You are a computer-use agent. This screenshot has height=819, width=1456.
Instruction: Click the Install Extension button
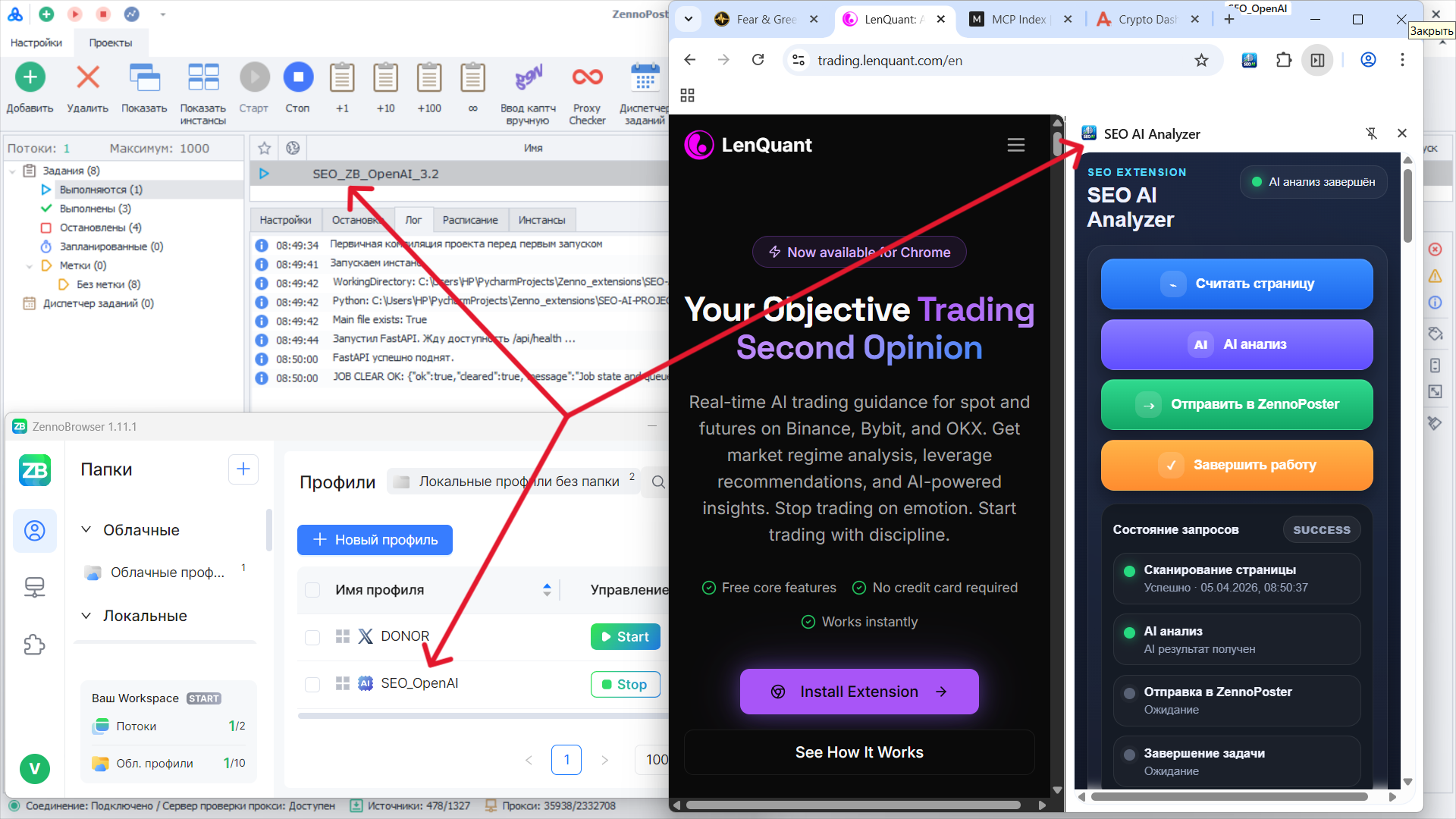tap(858, 692)
